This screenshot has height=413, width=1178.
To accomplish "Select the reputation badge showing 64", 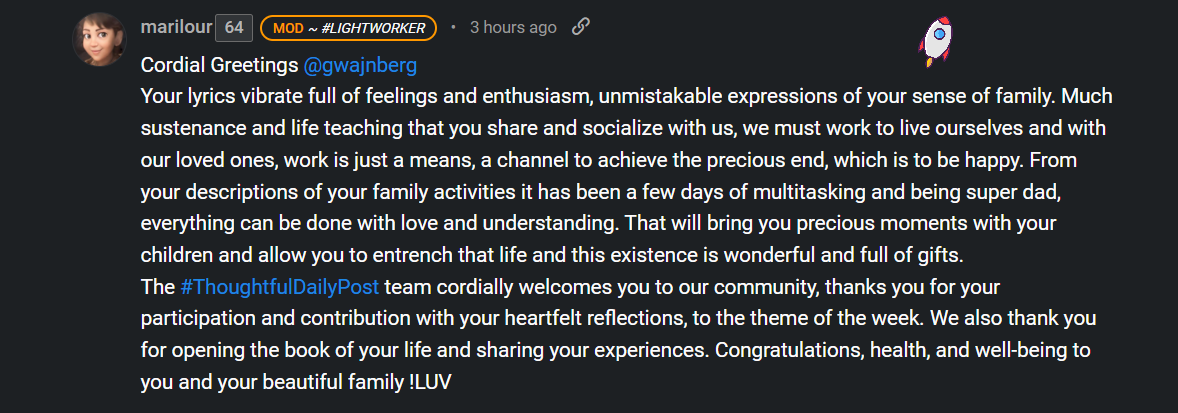I will pos(234,29).
